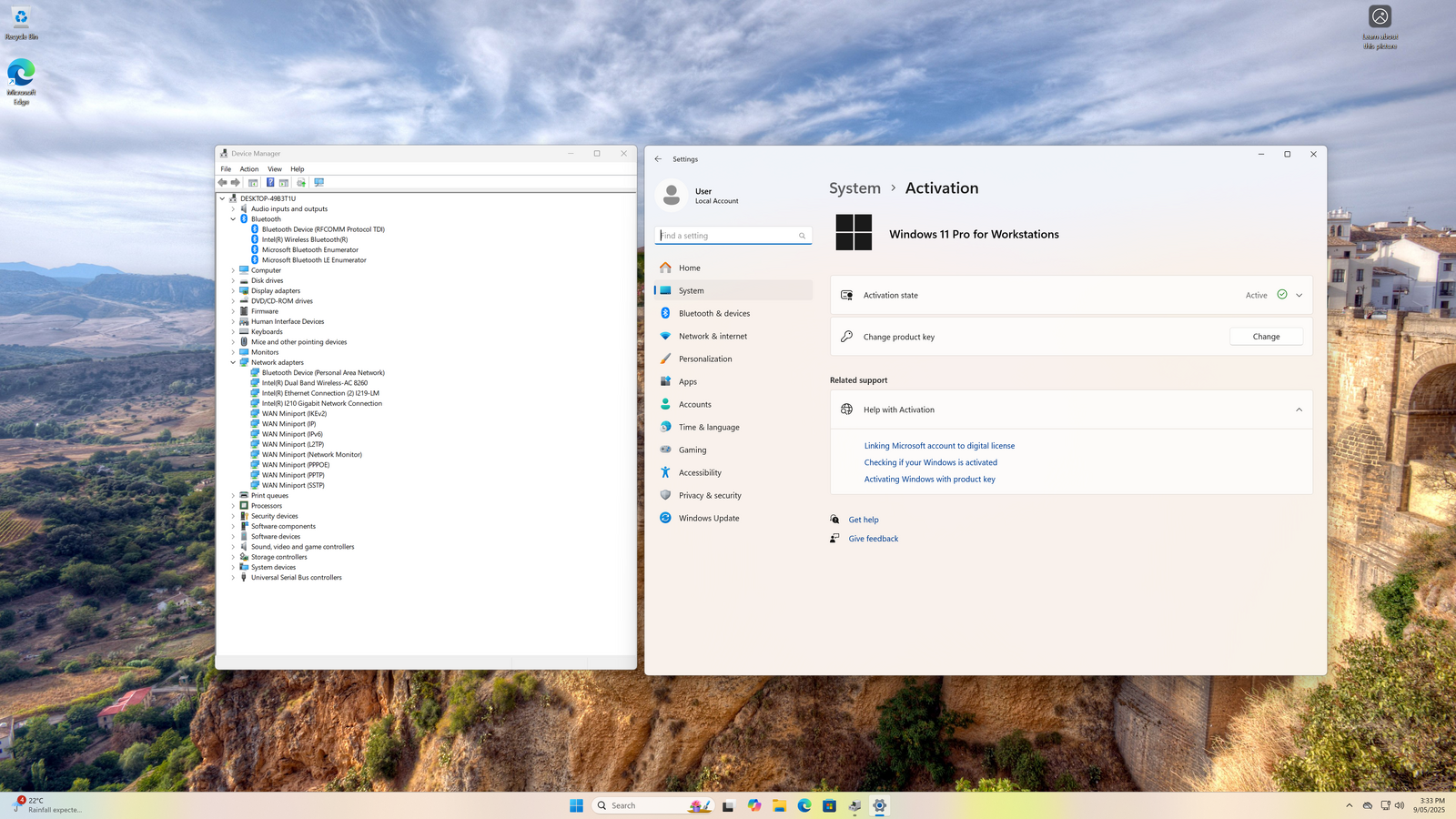Viewport: 1456px width, 819px height.
Task: Click the taskbar Search box
Action: click(652, 805)
